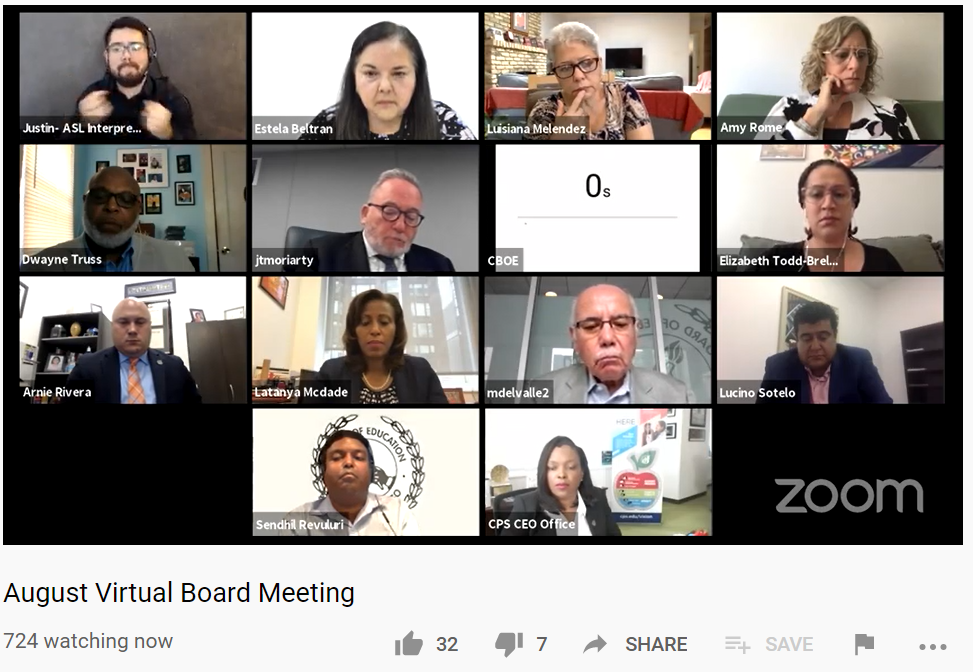The height and width of the screenshot is (672, 973).
Task: Open the three-dot more actions menu
Action: pyautogui.click(x=933, y=647)
